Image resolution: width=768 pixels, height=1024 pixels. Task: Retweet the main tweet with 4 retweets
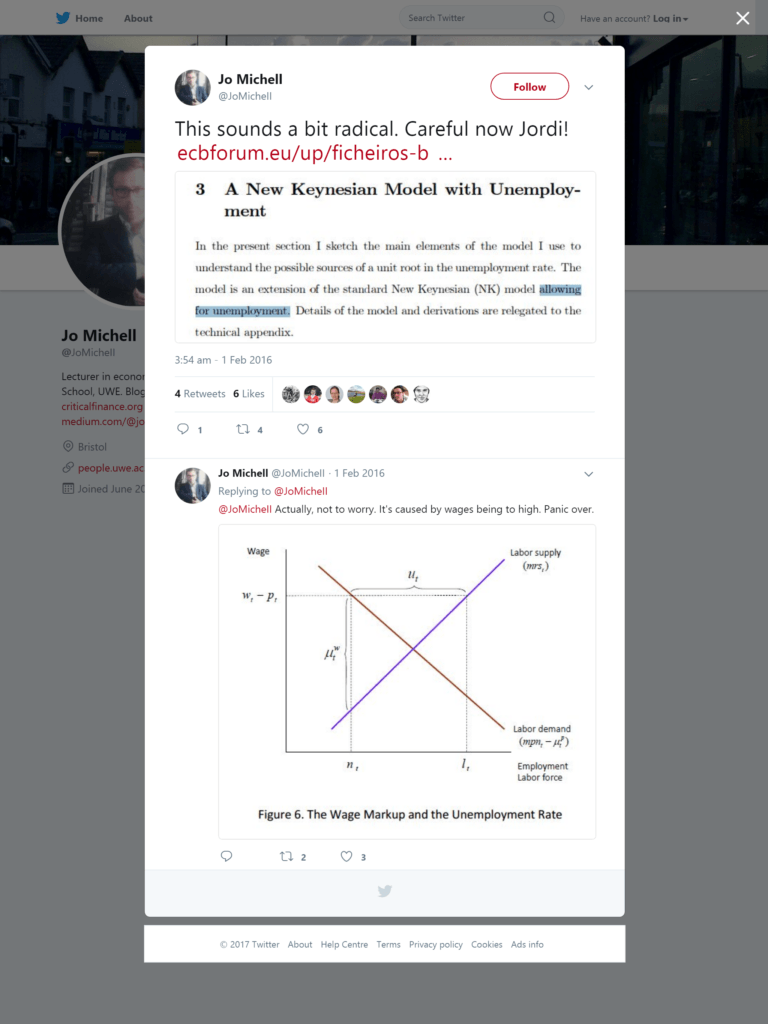[243, 429]
